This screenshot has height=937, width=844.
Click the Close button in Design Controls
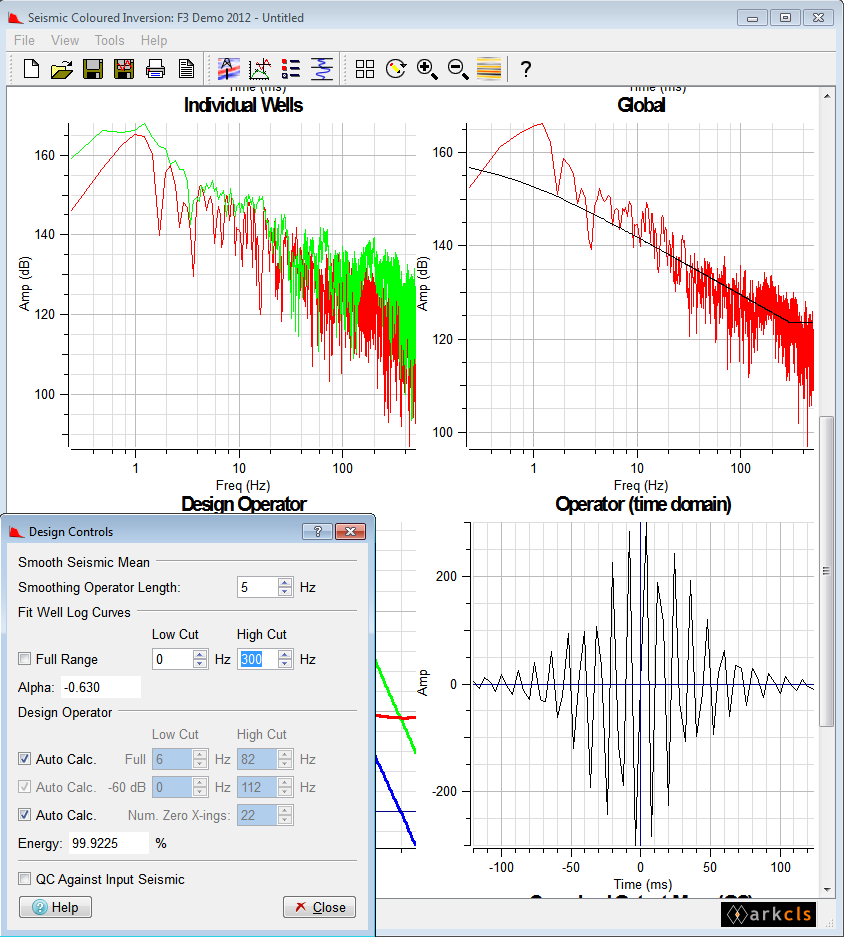click(x=319, y=907)
